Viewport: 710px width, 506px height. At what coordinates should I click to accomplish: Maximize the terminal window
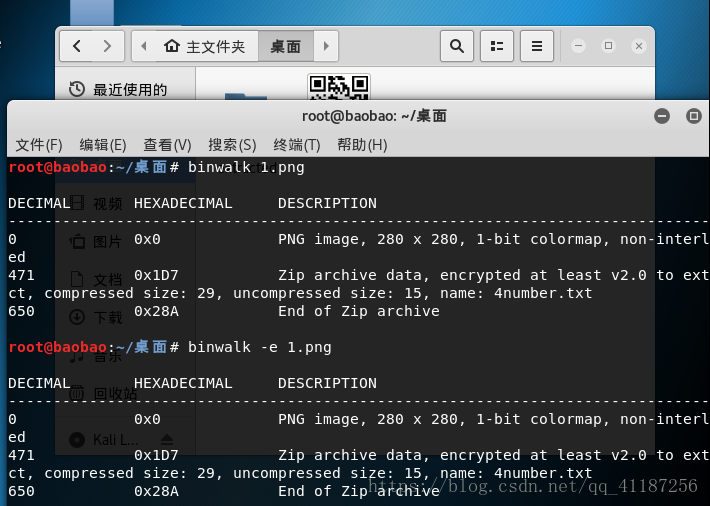(x=694, y=116)
